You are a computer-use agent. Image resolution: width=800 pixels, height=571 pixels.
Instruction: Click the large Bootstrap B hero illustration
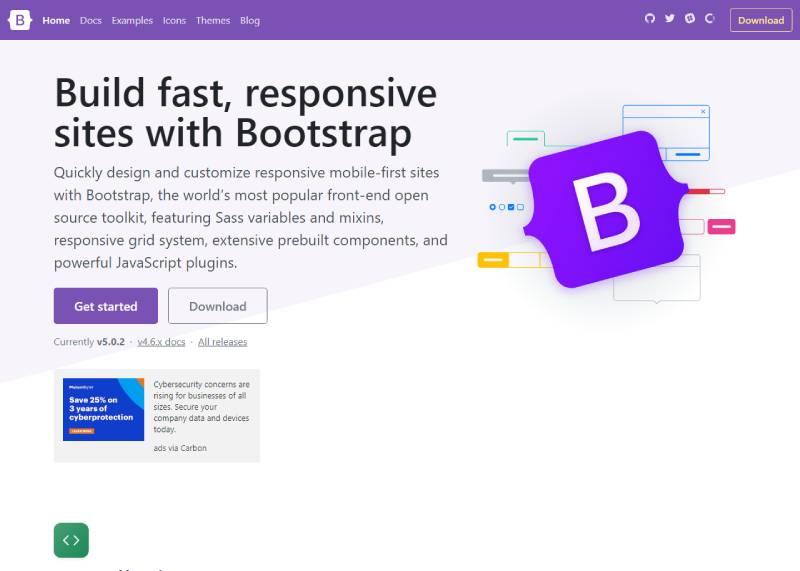coord(606,209)
